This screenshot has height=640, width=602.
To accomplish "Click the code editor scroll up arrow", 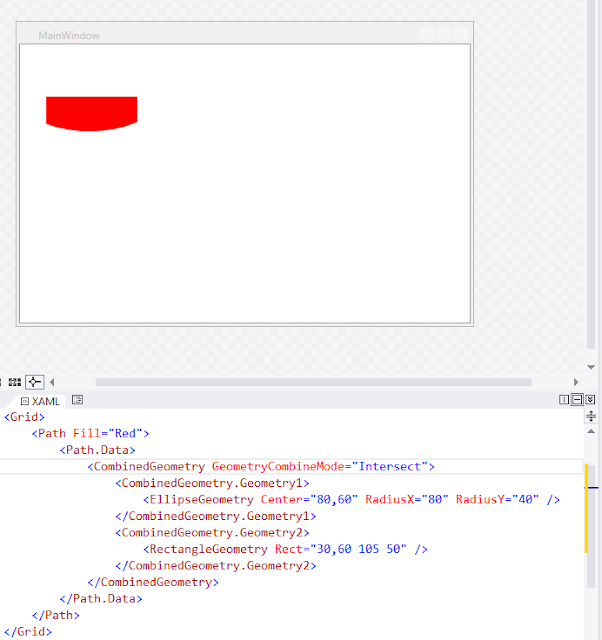I will (x=591, y=431).
